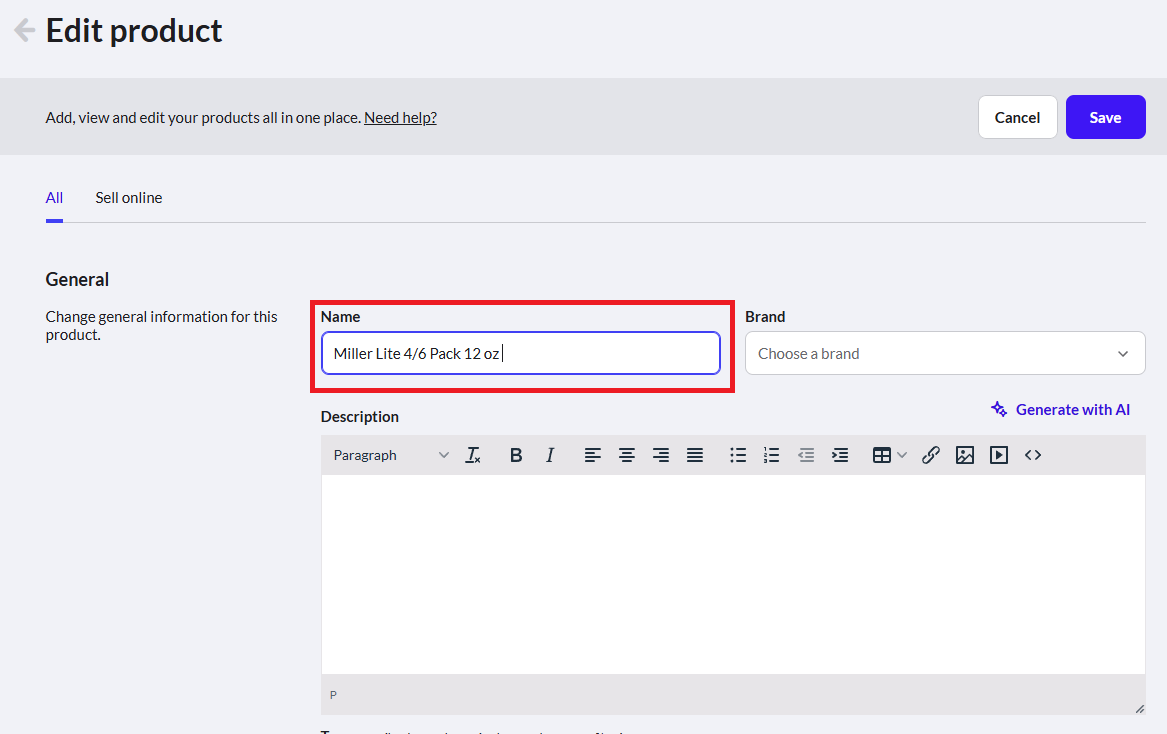Insert an image into the description

coord(965,455)
